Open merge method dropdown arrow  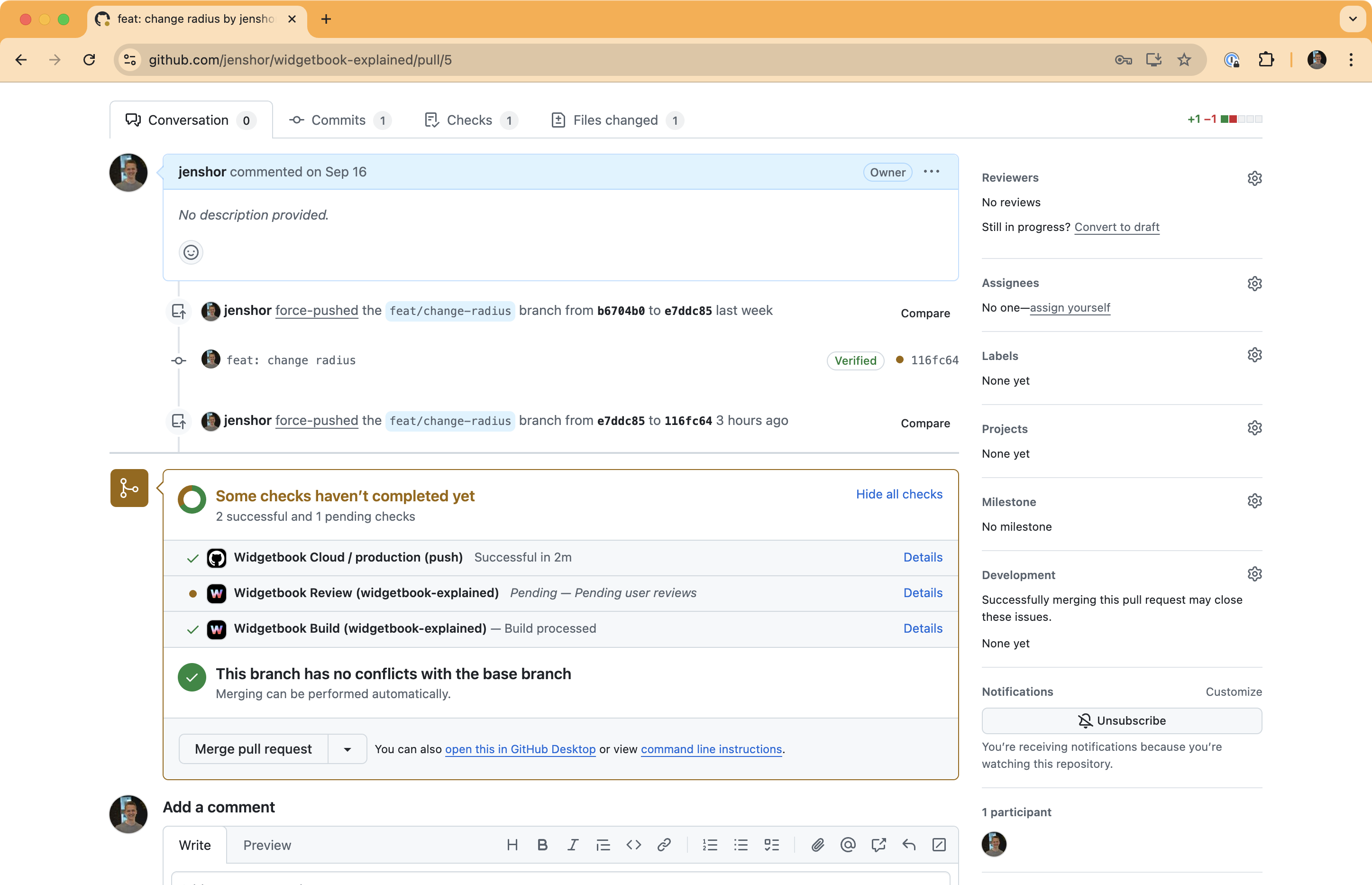pos(347,749)
